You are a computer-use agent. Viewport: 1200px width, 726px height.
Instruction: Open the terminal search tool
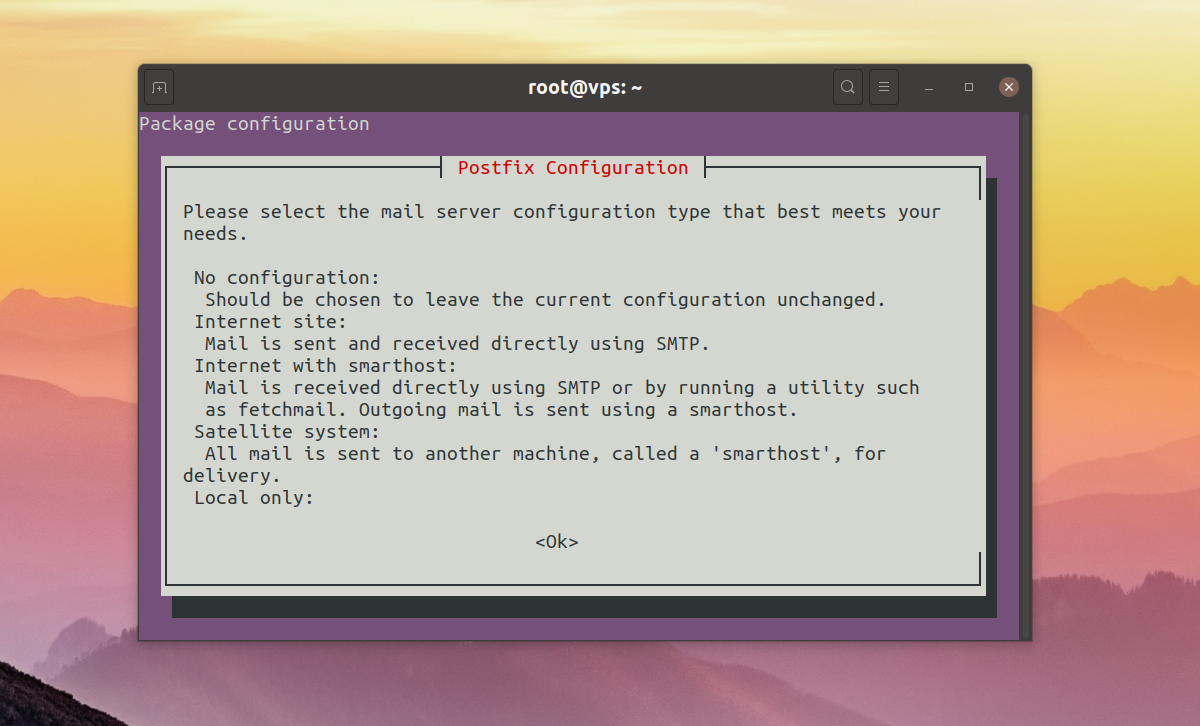(x=848, y=88)
